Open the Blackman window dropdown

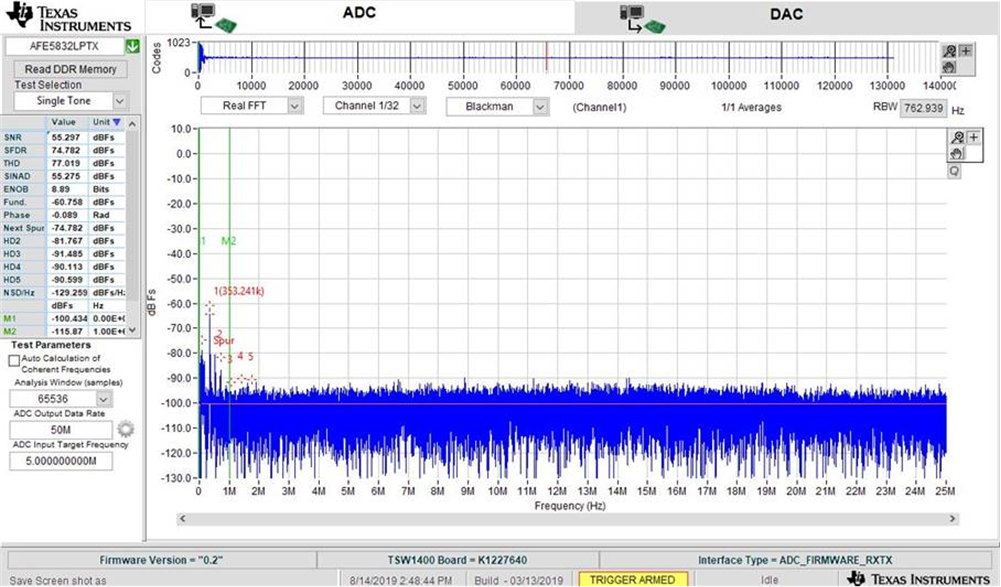click(x=540, y=106)
